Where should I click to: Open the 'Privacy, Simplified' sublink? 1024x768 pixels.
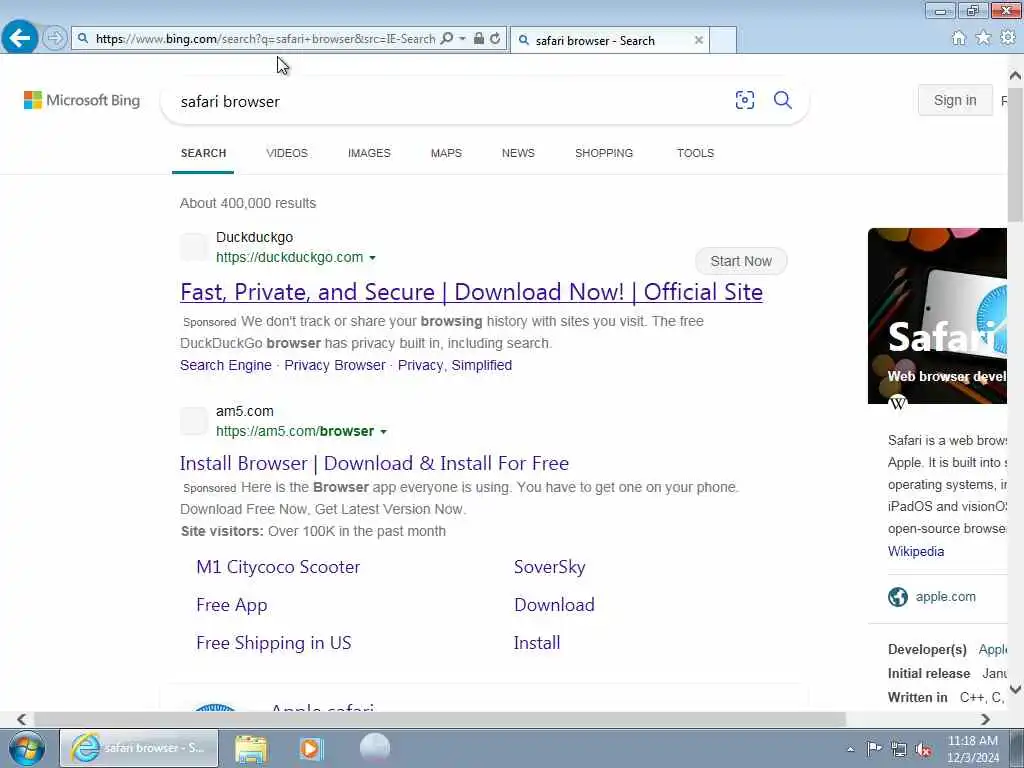[x=455, y=365]
